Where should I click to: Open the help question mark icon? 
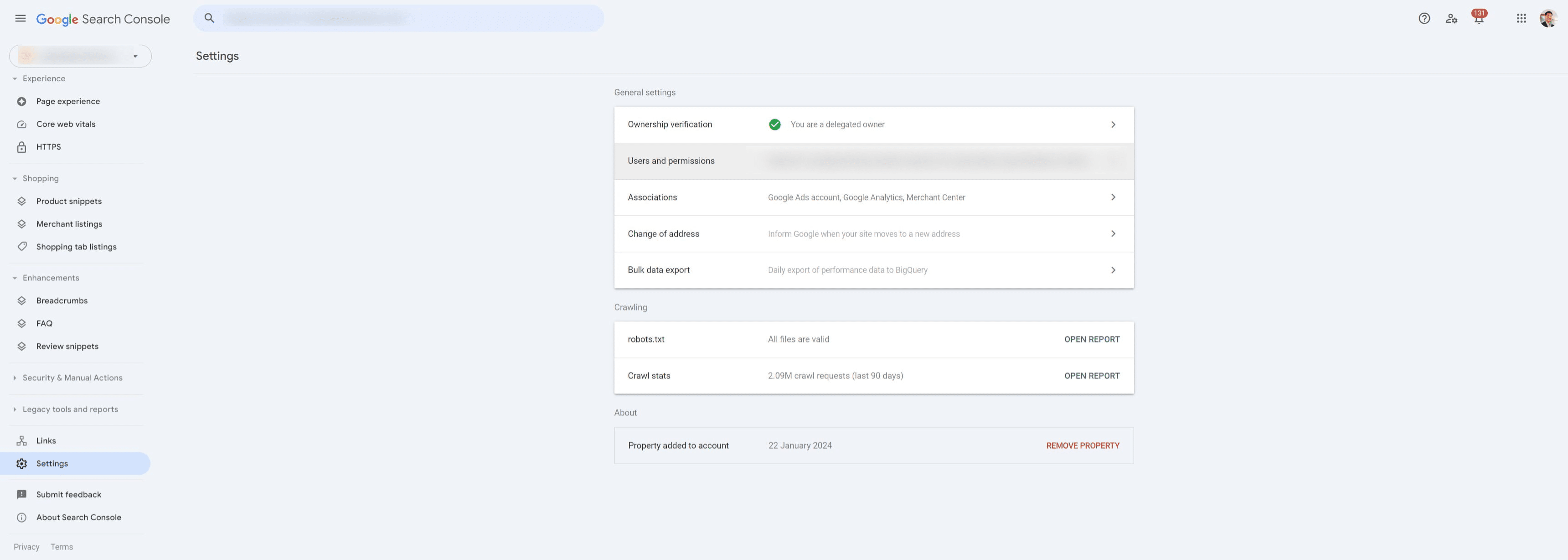click(1424, 18)
